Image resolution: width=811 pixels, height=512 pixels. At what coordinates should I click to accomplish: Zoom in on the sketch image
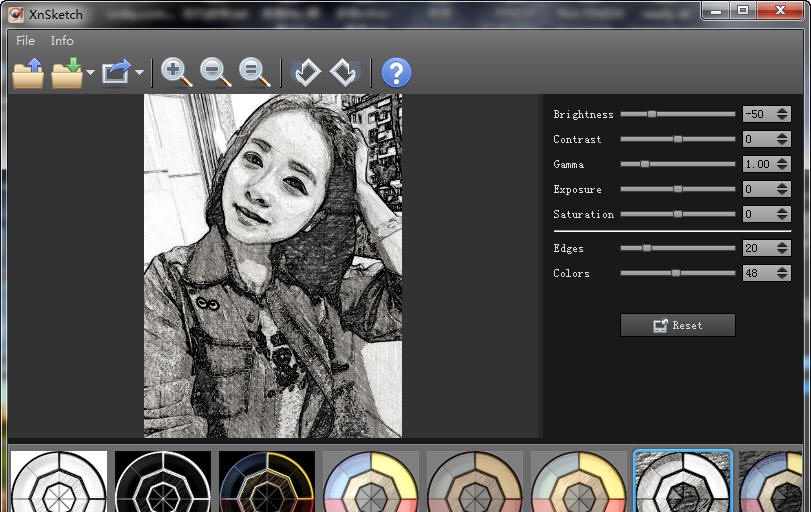point(176,73)
